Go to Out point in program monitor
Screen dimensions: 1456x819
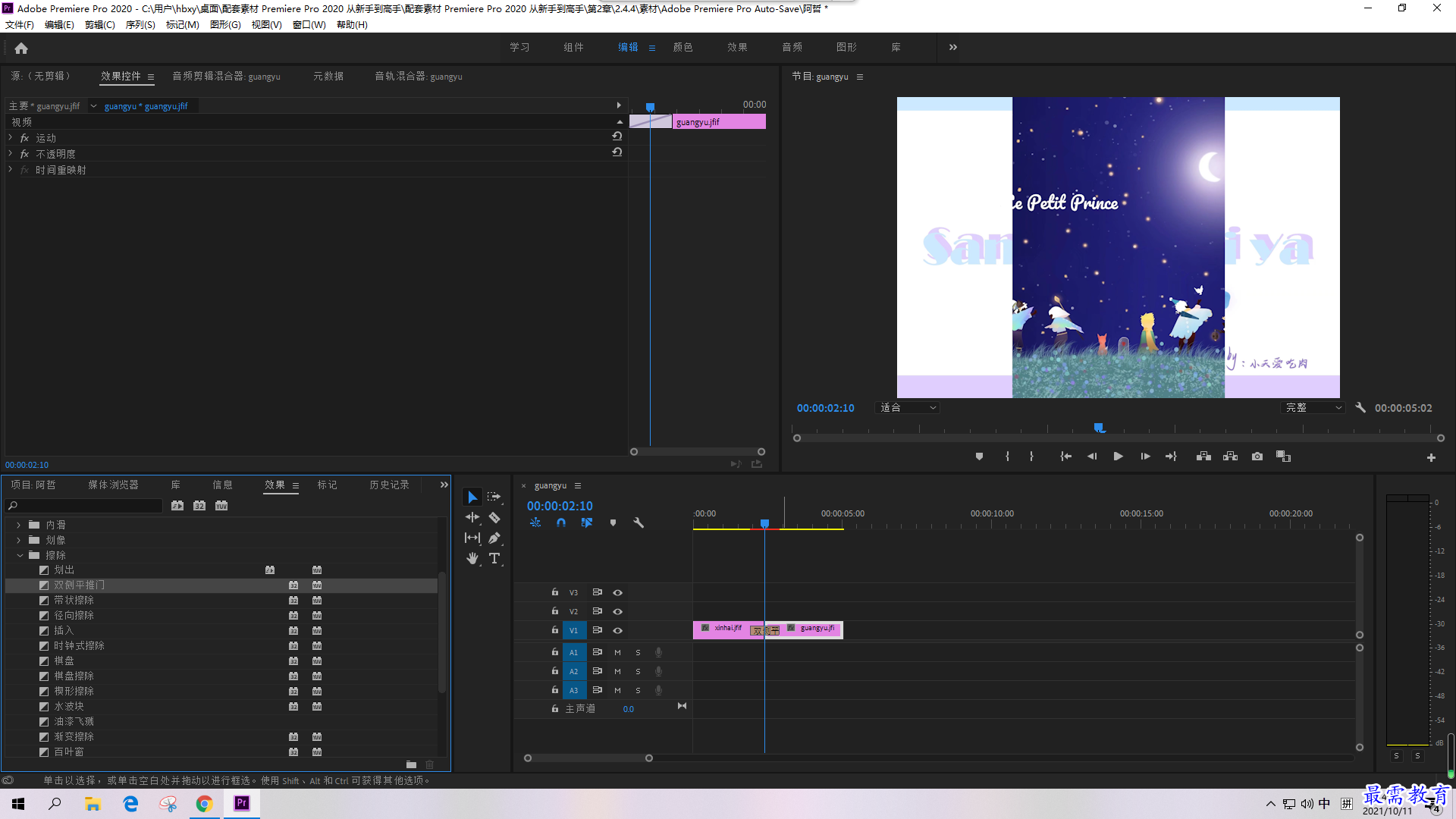[1171, 457]
